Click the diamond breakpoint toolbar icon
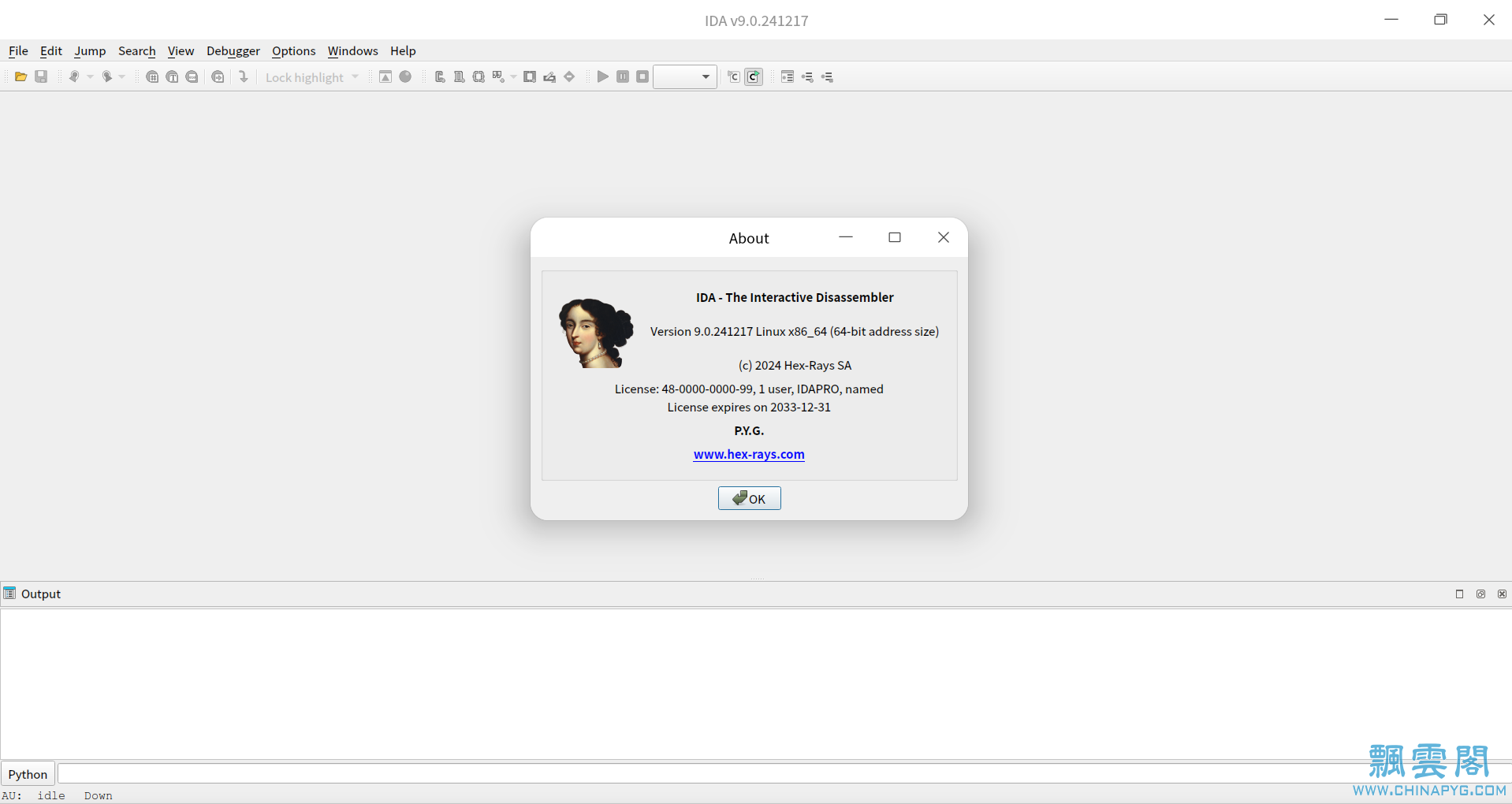This screenshot has height=804, width=1512. pos(569,76)
